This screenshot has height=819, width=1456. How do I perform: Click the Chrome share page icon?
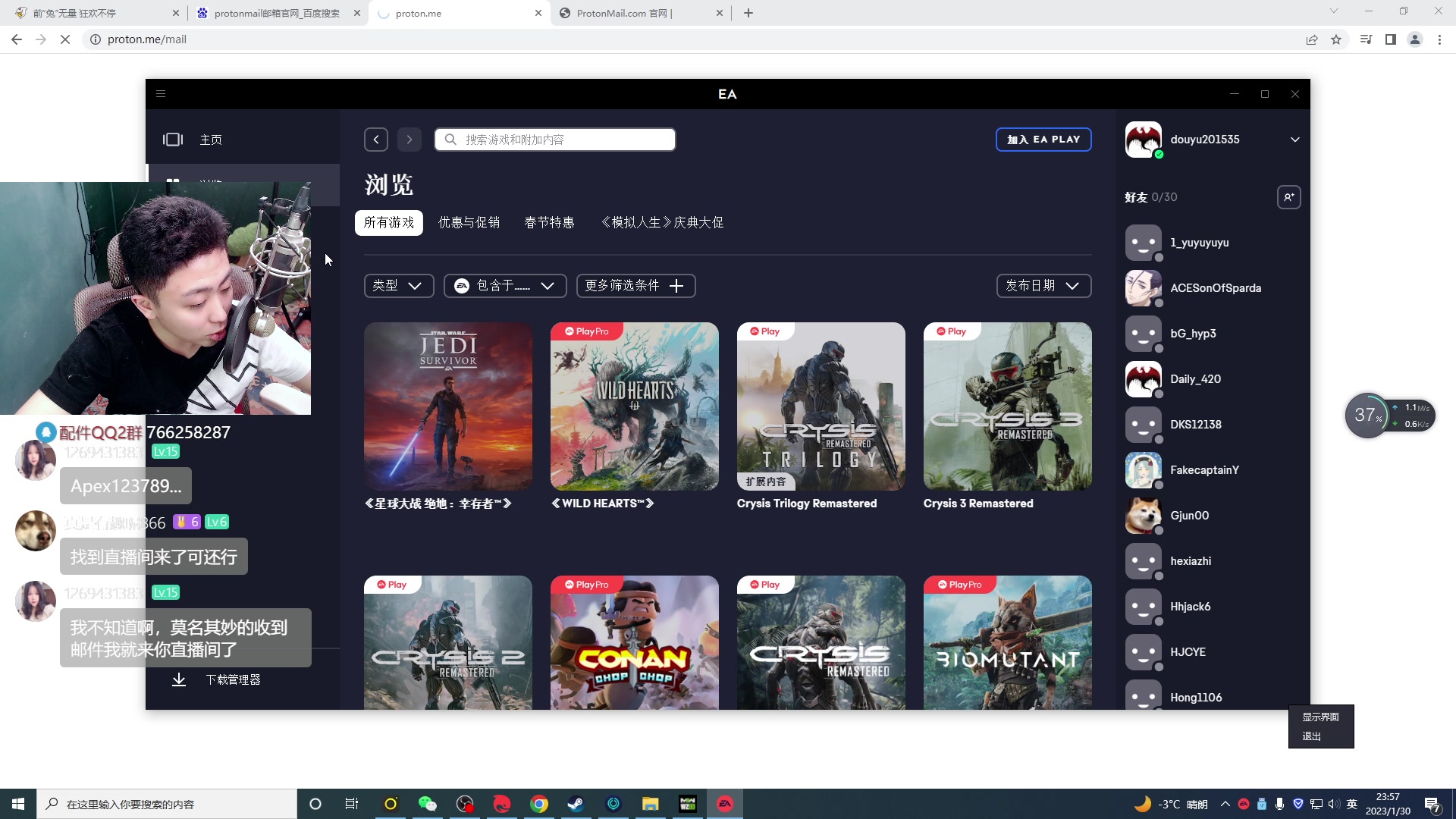(1312, 39)
